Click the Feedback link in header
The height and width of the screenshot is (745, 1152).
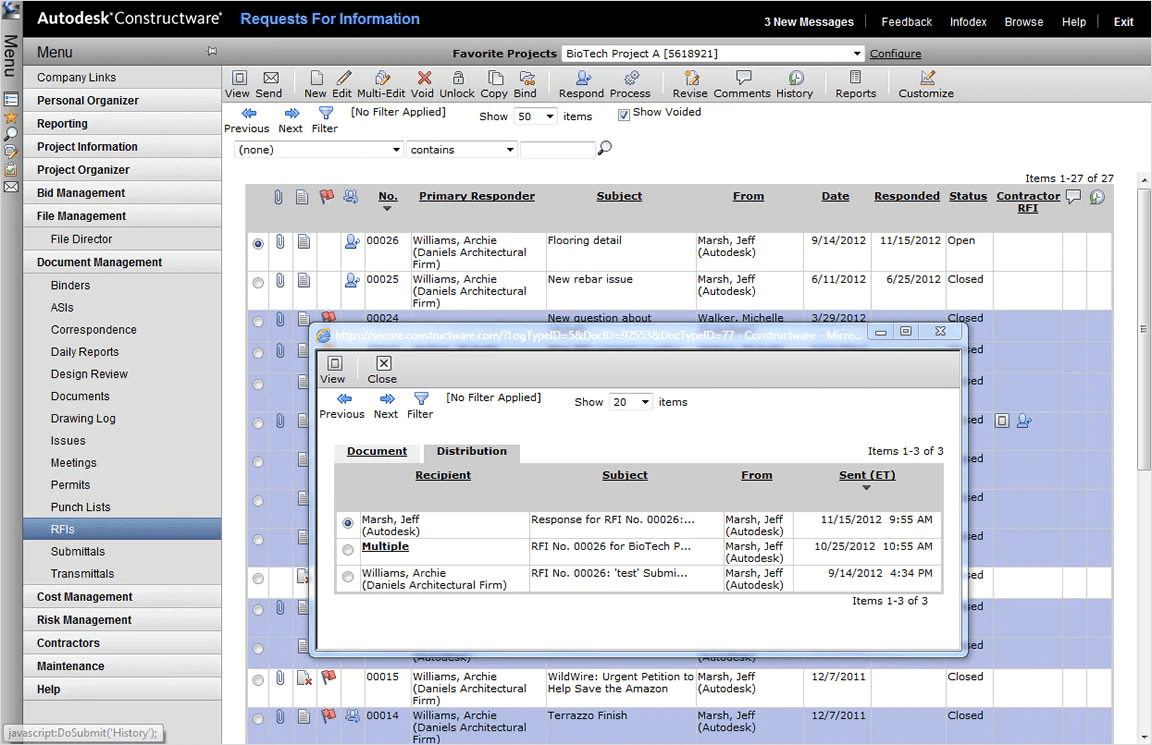906,22
